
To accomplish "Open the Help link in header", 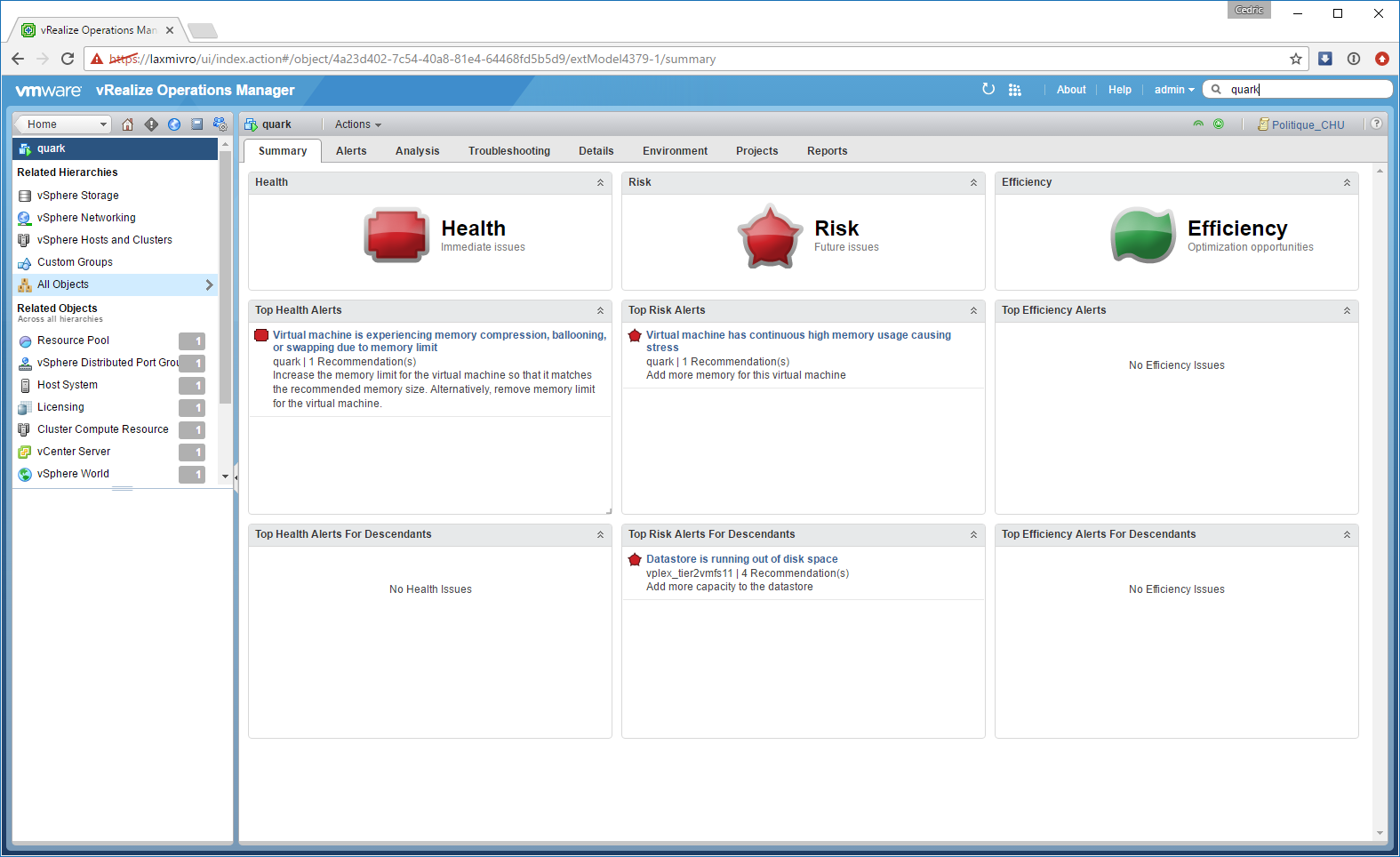I will tap(1120, 90).
